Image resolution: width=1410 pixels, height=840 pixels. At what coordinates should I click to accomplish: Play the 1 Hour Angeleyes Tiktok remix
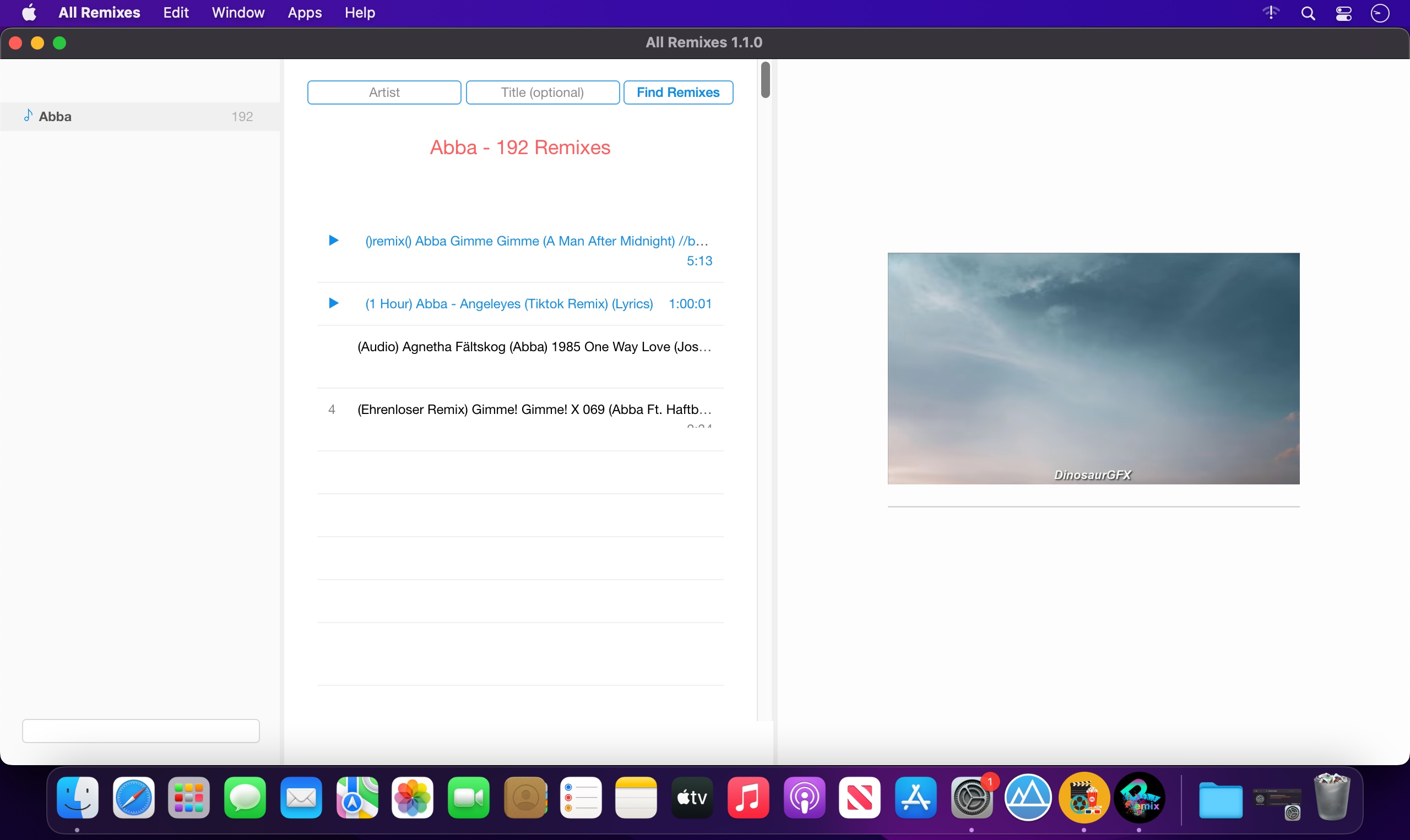pos(334,303)
